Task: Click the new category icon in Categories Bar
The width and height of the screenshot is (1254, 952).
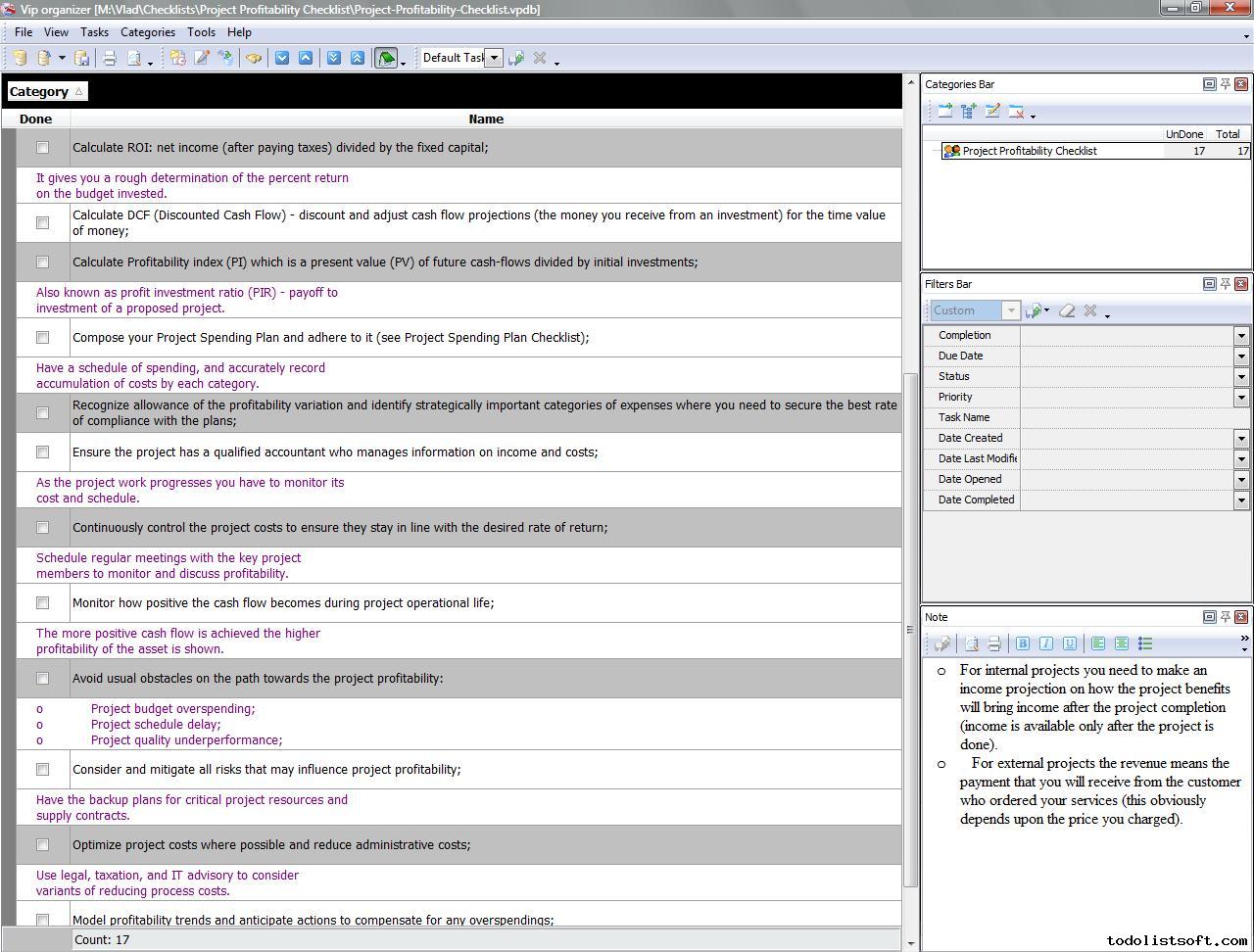Action: (944, 112)
